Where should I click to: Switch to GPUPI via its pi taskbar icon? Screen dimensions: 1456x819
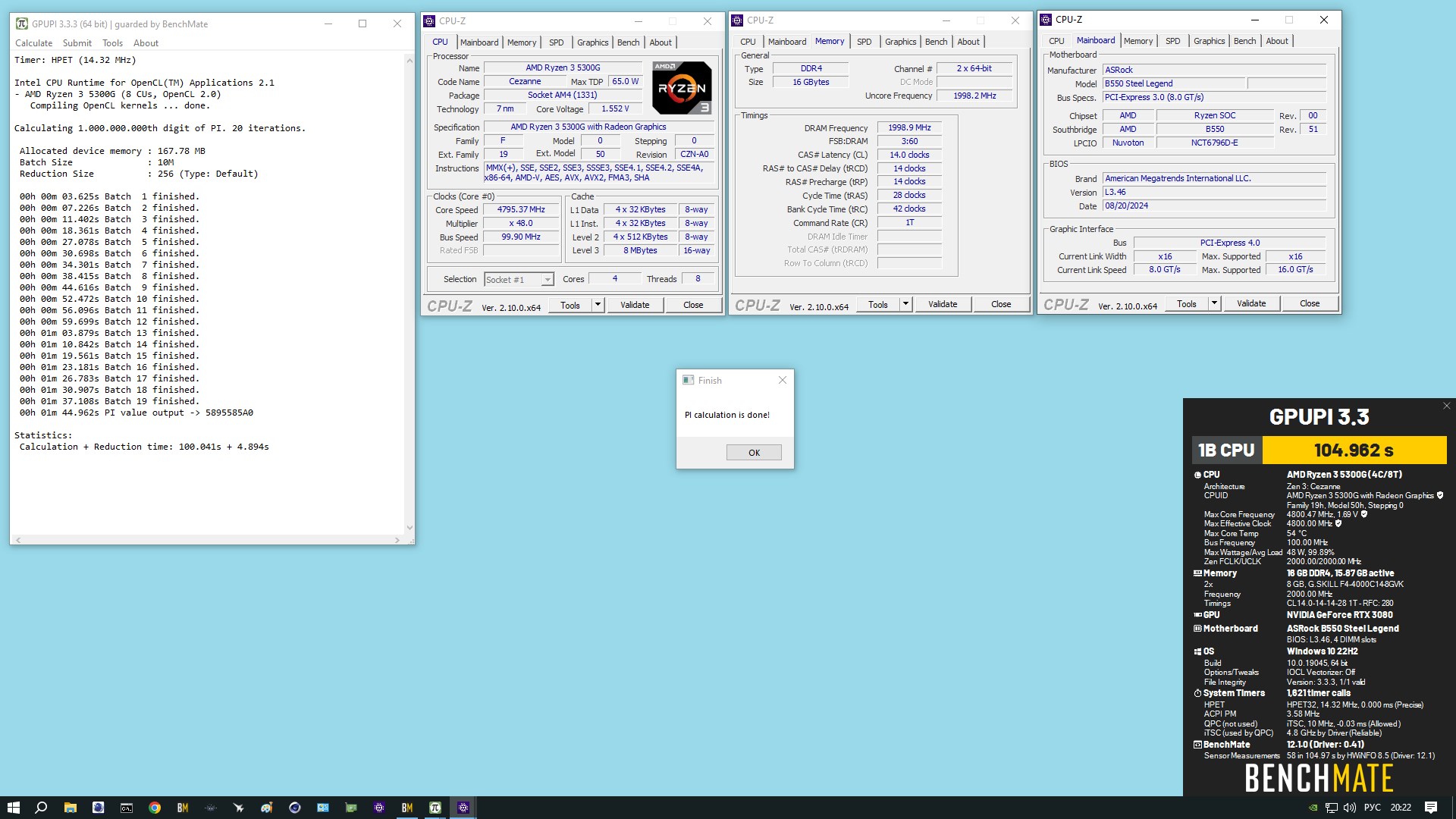(x=435, y=808)
